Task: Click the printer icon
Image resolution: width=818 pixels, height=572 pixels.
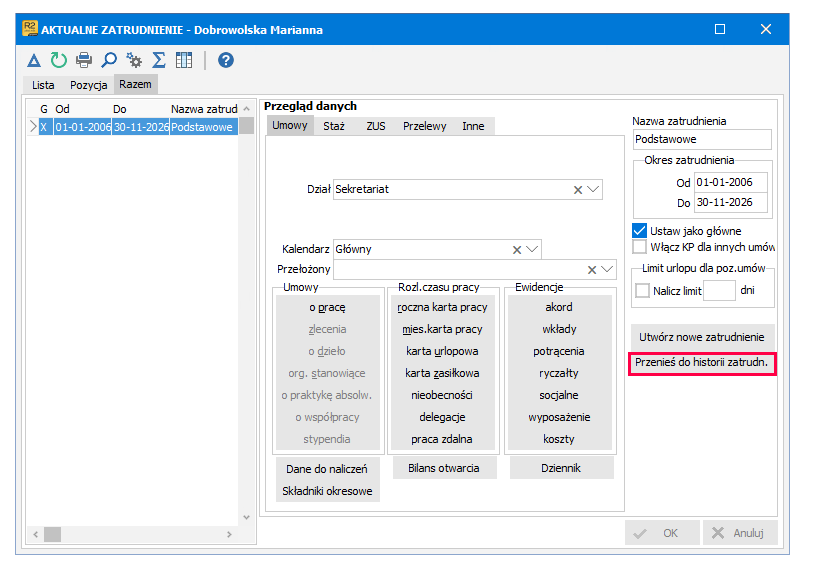Action: [83, 61]
